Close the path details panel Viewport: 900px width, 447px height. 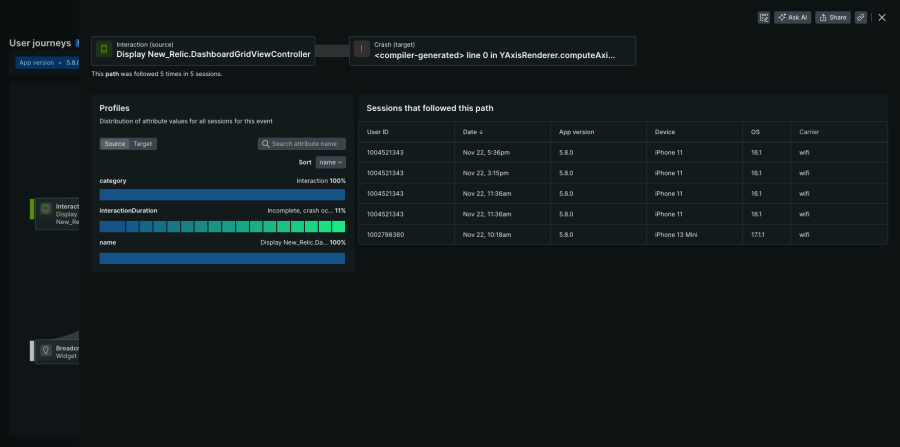[881, 17]
